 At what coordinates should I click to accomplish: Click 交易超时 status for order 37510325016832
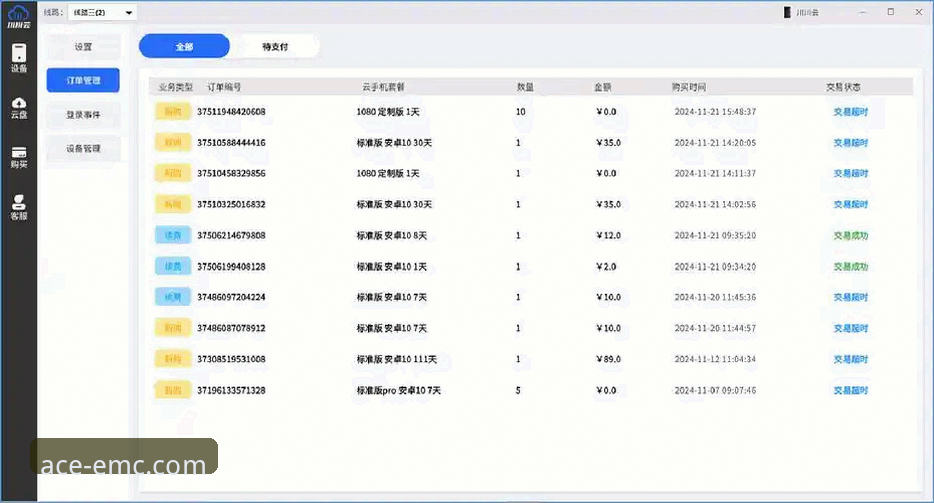pos(851,204)
